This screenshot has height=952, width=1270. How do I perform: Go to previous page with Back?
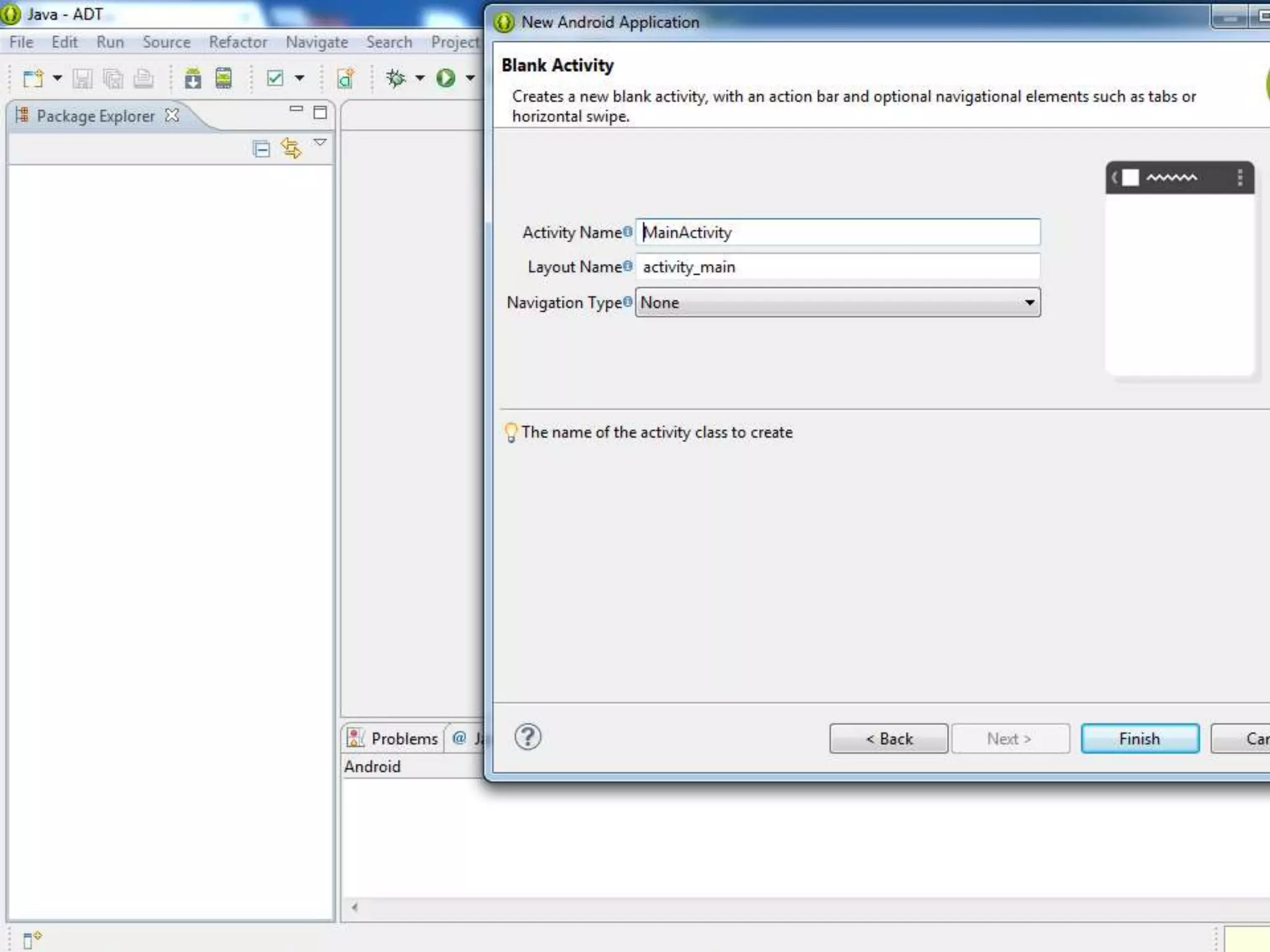pyautogui.click(x=888, y=739)
